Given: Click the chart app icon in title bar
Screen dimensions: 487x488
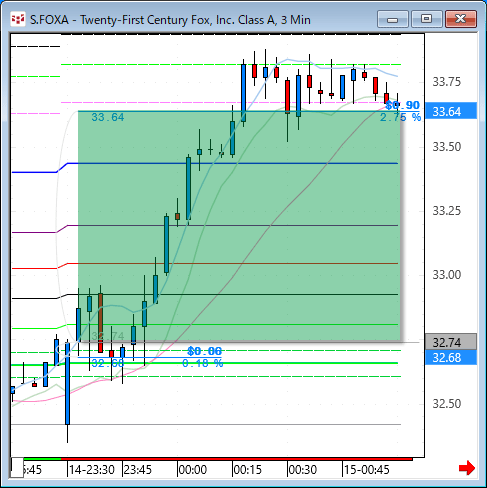Looking at the screenshot, I should (x=18, y=19).
